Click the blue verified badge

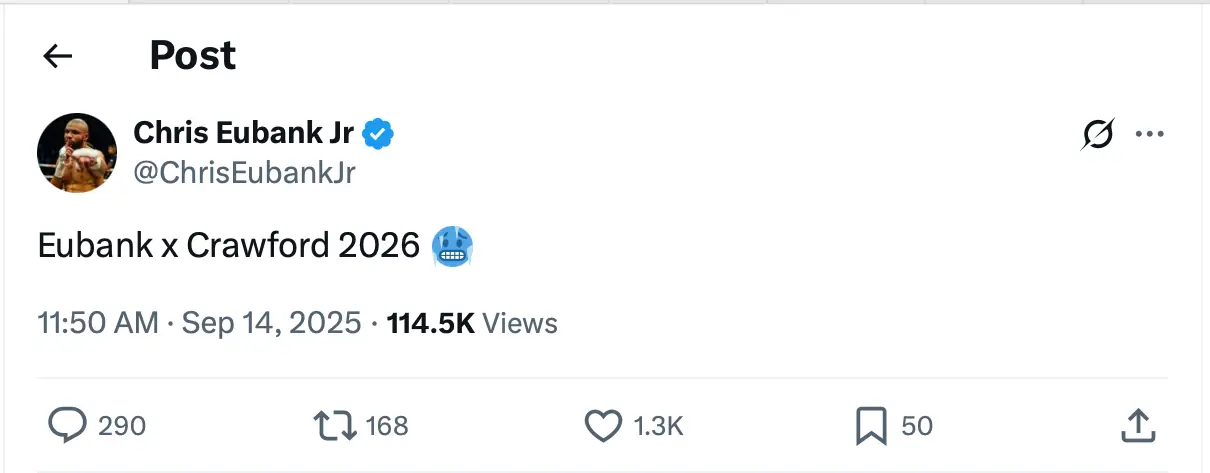point(377,133)
